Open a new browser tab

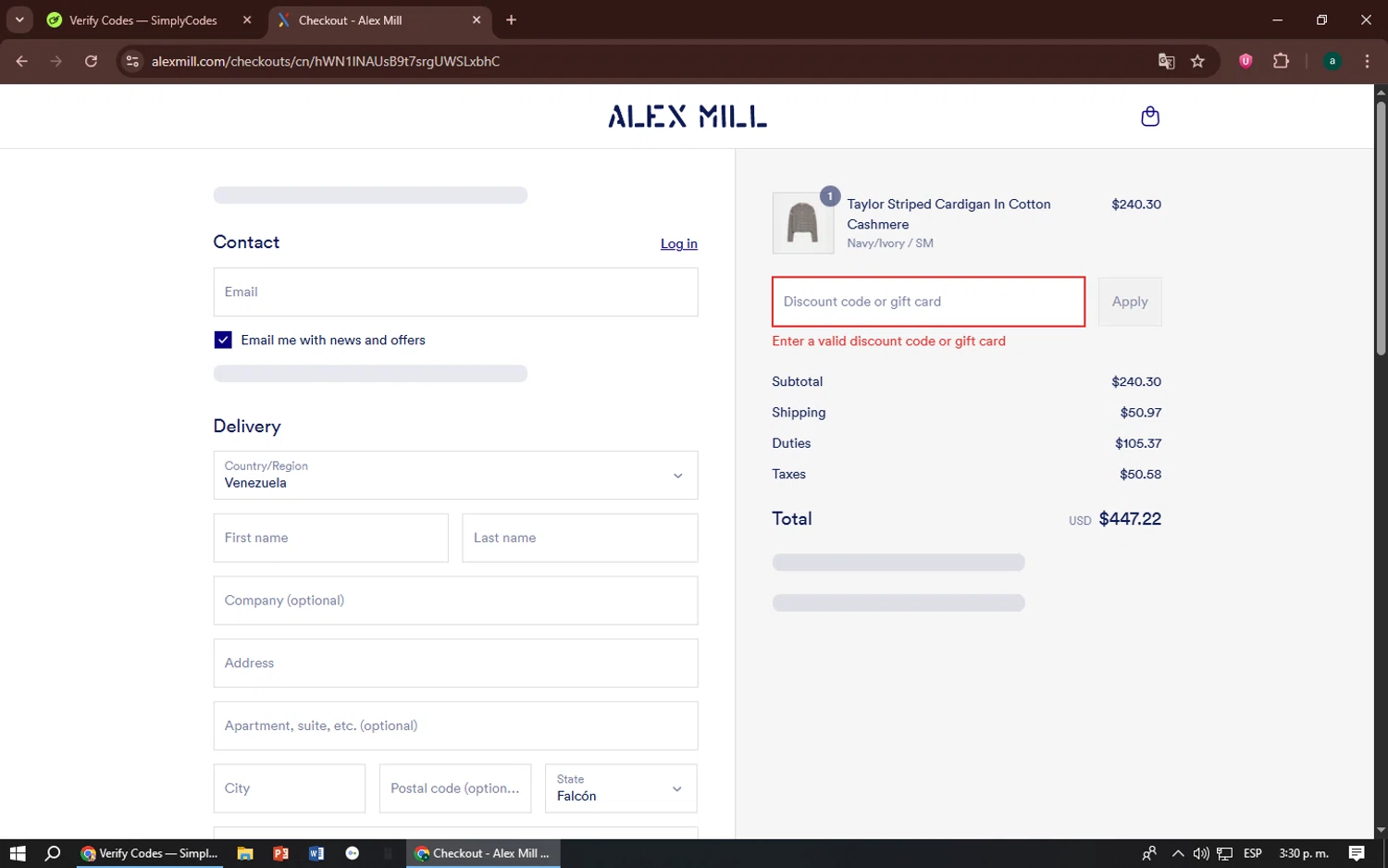pyautogui.click(x=511, y=19)
